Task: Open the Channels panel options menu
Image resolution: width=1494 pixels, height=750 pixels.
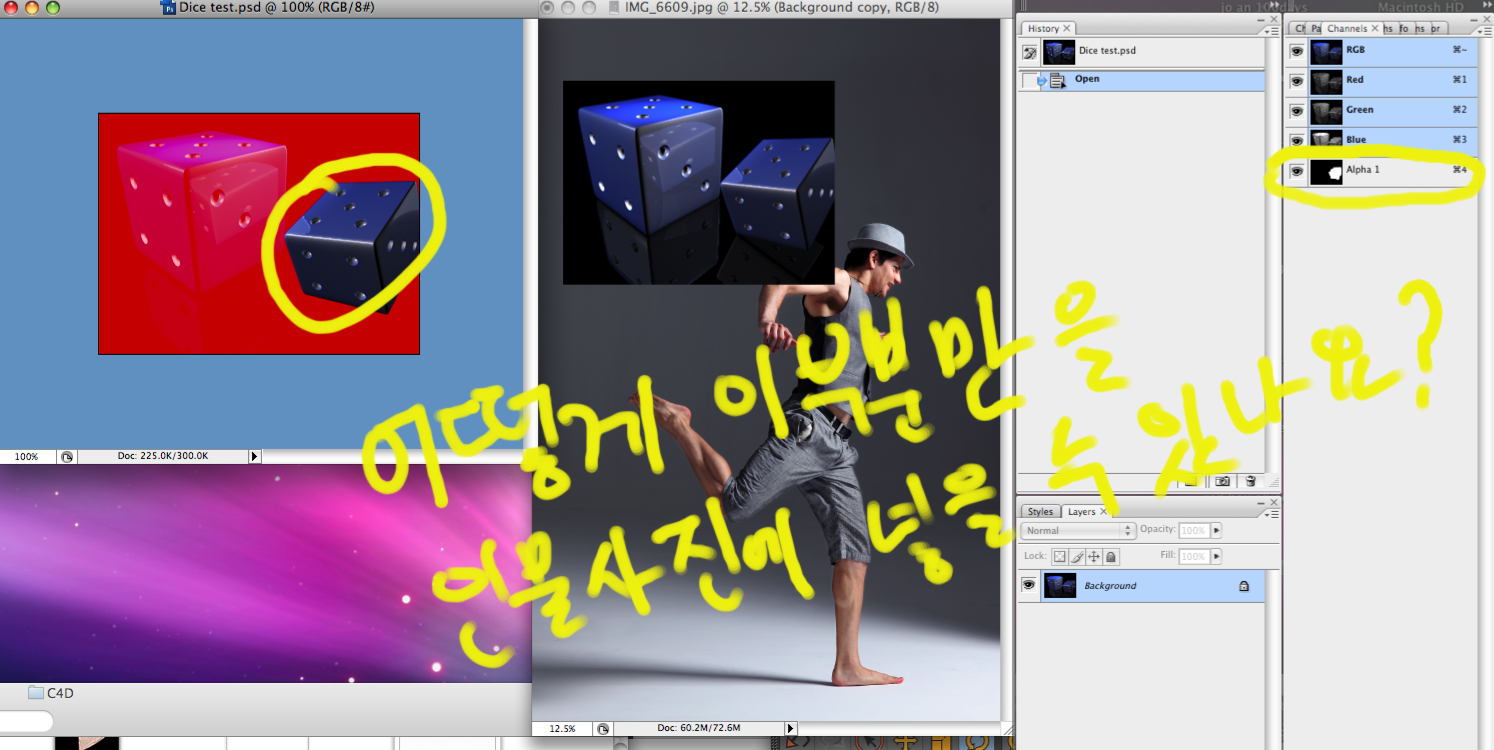Action: pyautogui.click(x=1485, y=30)
